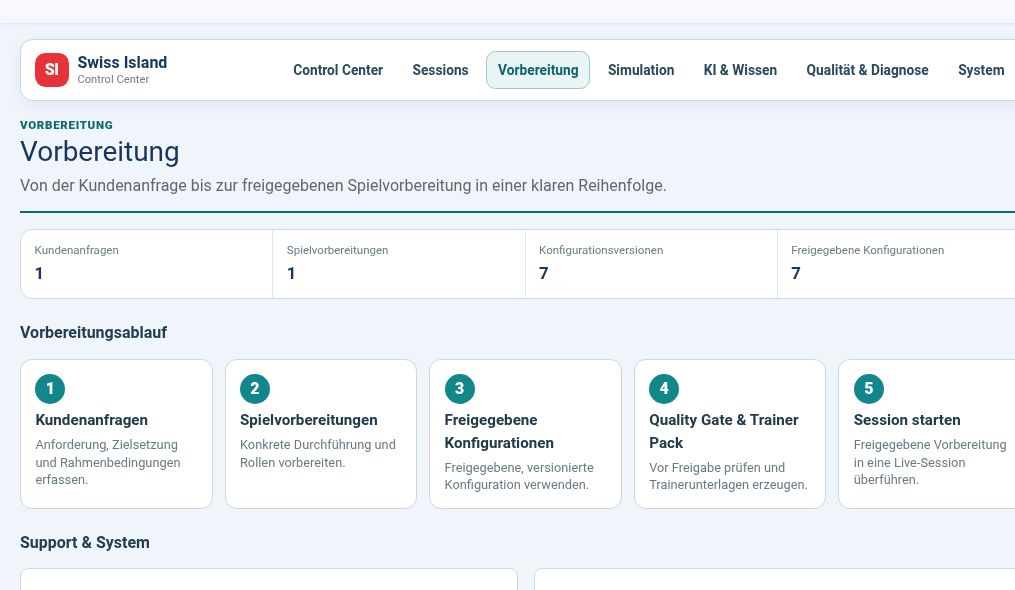Screen dimensions: 1015x590
Task: Click the Spielvorbereitungen stat label
Action: pos(337,250)
